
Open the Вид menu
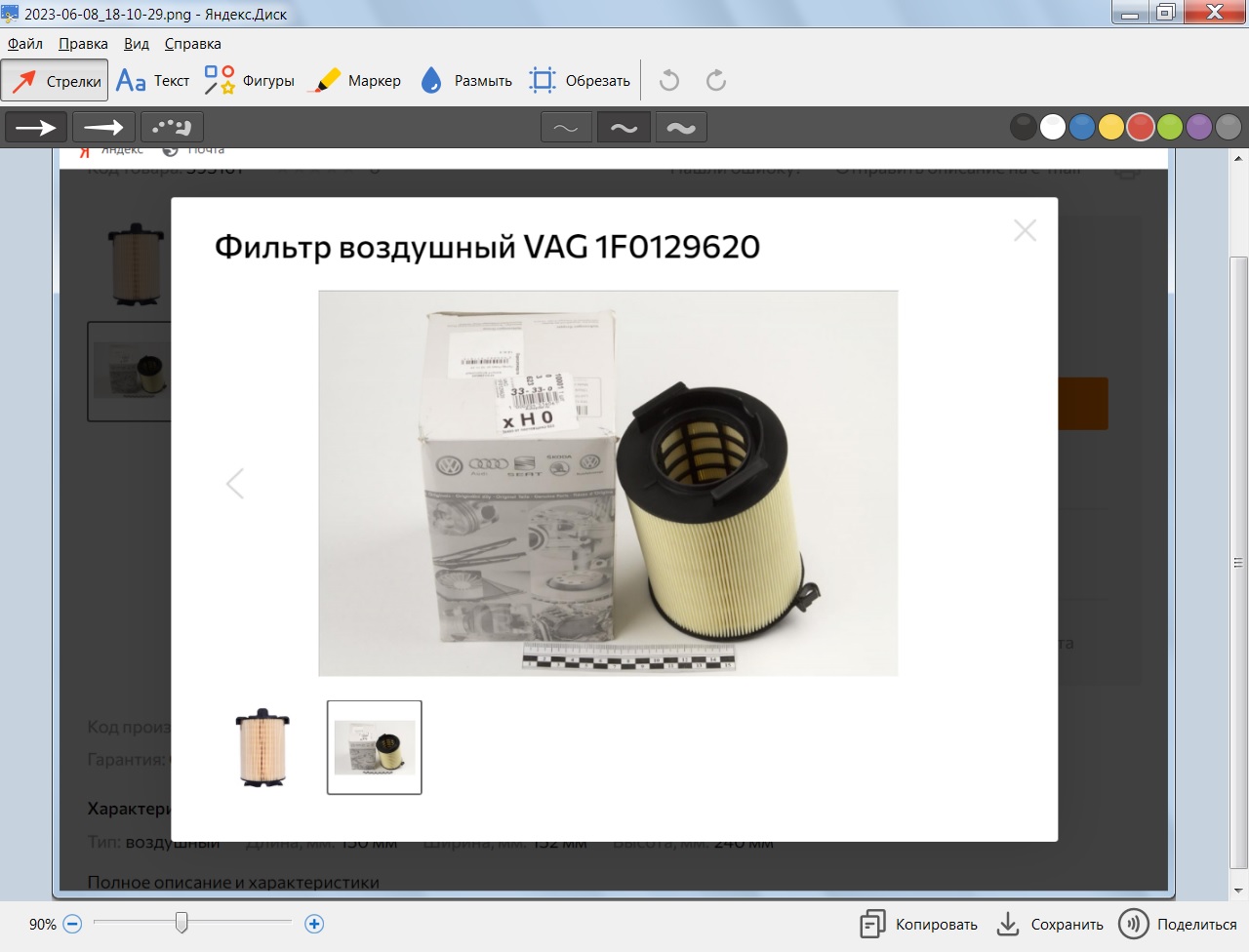[137, 44]
